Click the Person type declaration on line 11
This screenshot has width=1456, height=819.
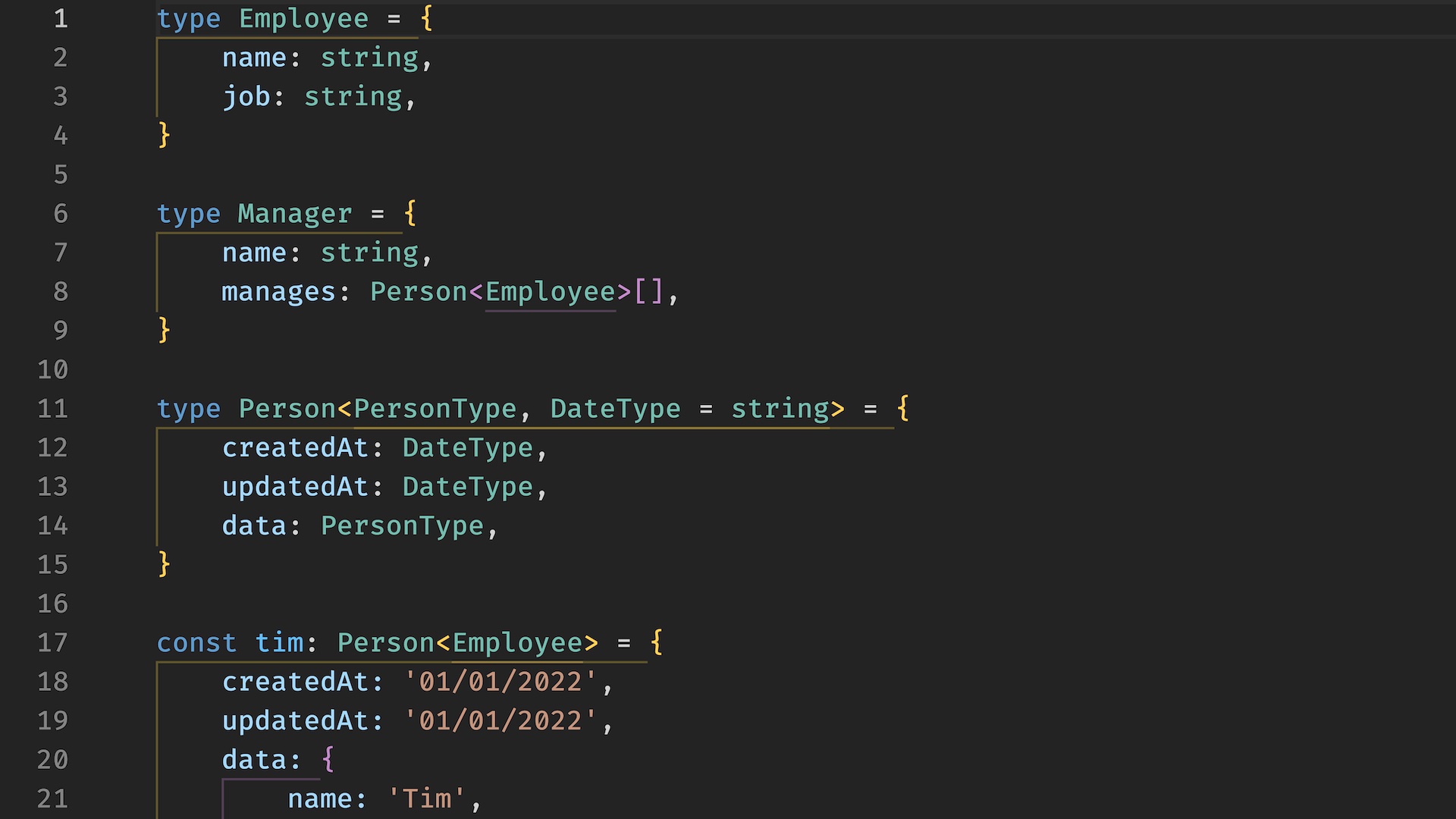click(287, 409)
